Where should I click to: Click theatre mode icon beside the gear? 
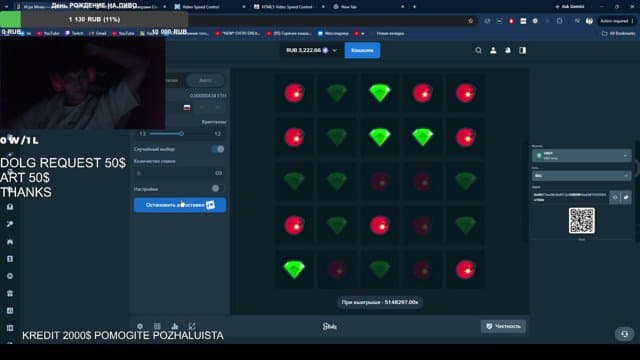click(157, 326)
